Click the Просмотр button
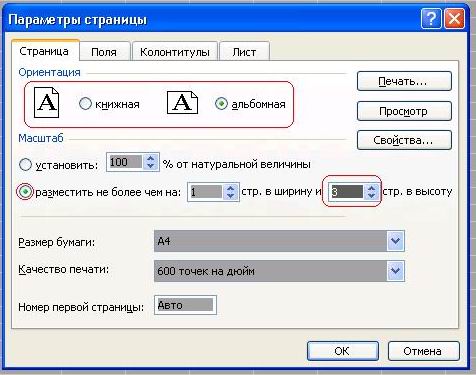 click(x=404, y=111)
